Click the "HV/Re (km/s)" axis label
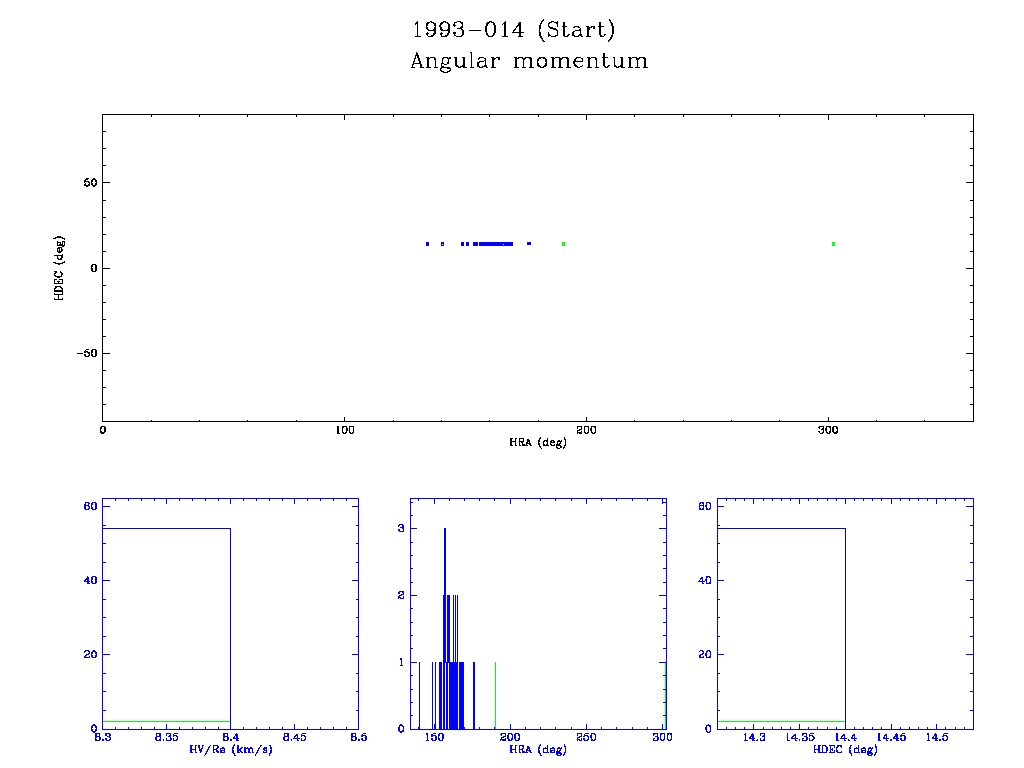The height and width of the screenshot is (768, 1024). [x=230, y=749]
